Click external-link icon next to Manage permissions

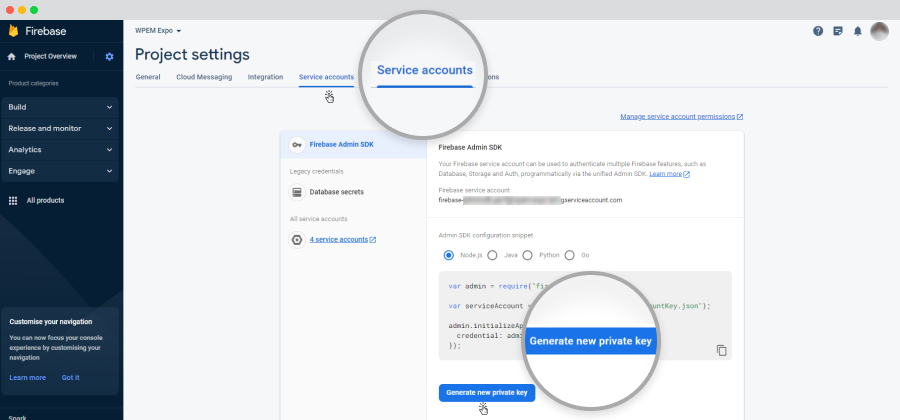click(740, 116)
